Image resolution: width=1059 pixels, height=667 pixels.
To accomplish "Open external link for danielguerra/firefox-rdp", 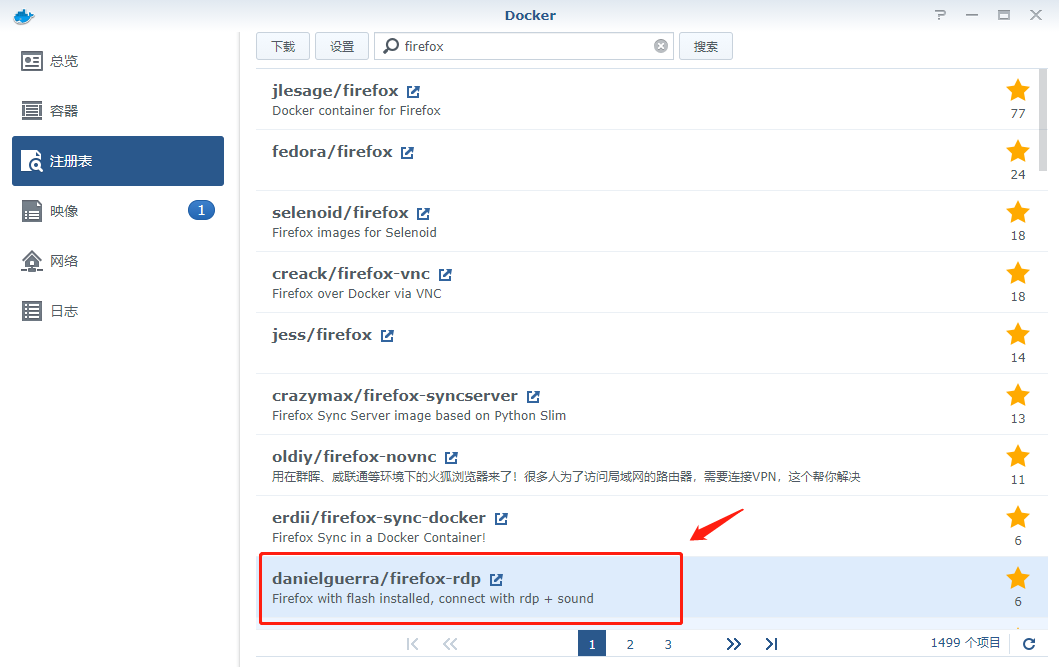I will 496,579.
